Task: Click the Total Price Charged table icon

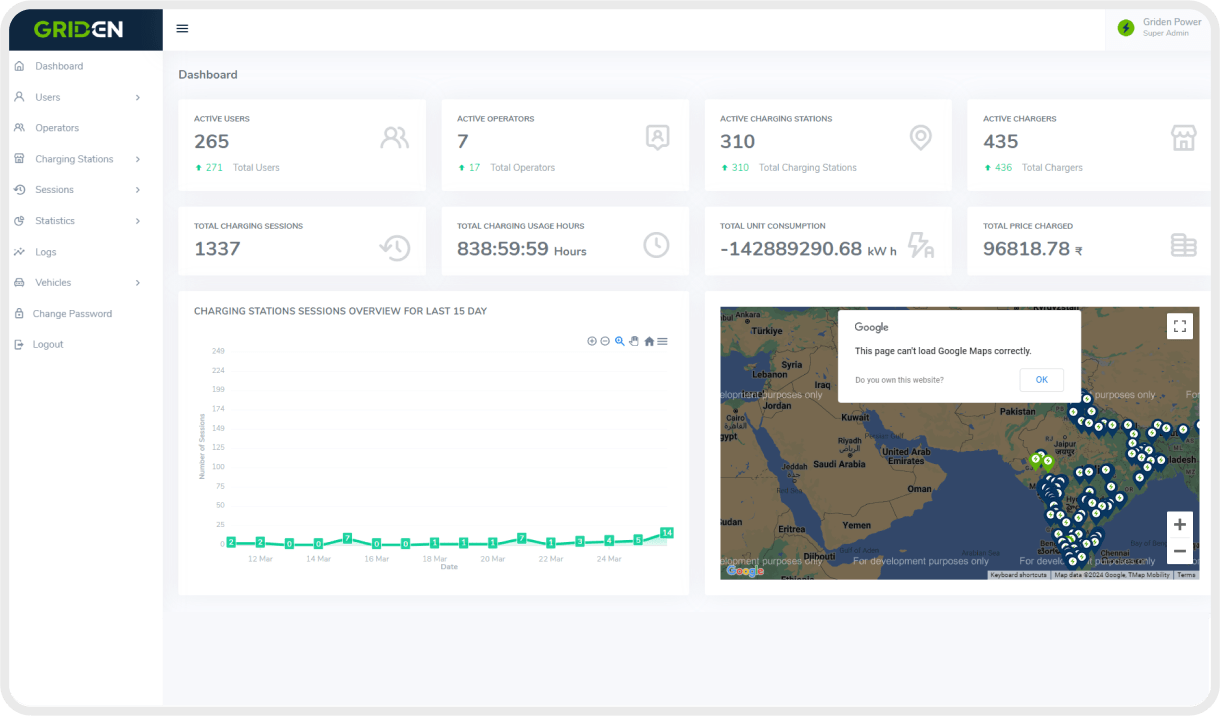Action: point(1183,245)
